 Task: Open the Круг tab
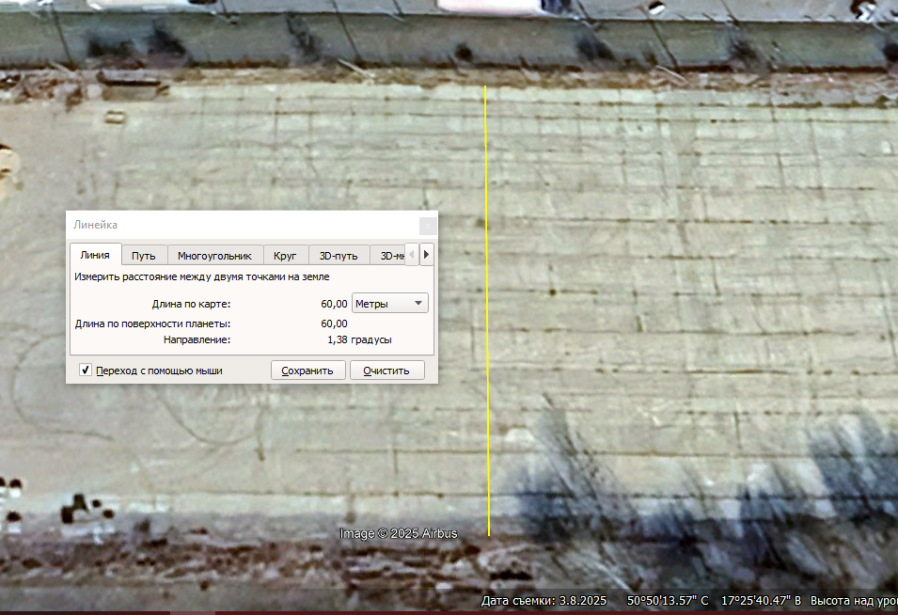pyautogui.click(x=285, y=255)
